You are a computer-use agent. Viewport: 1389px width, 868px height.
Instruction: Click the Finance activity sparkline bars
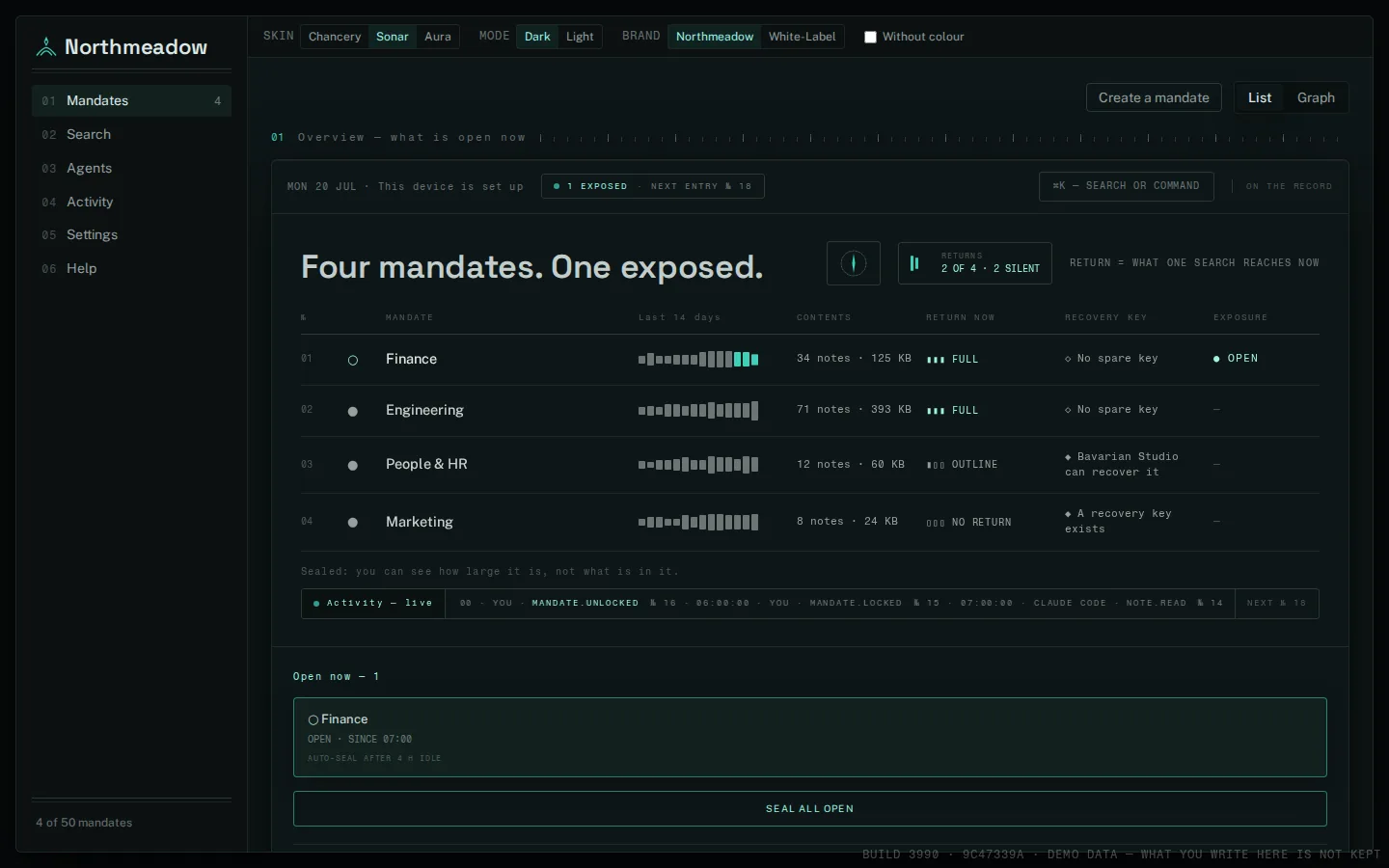tap(698, 359)
